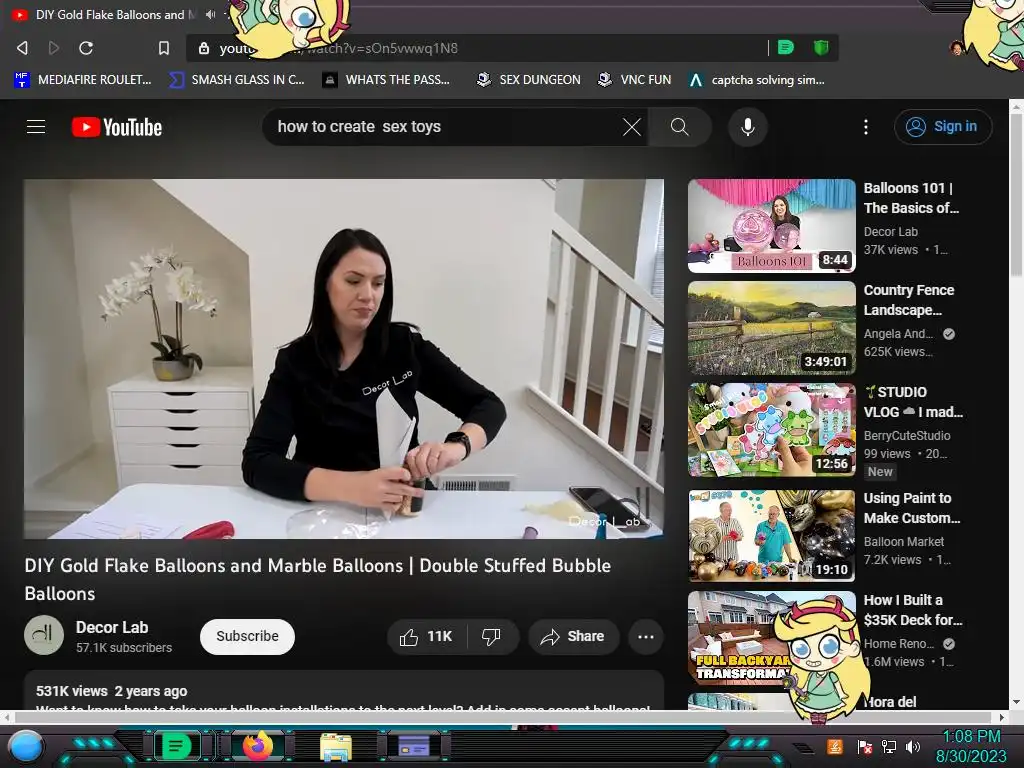The width and height of the screenshot is (1024, 768).
Task: Open the green Brave shield icon
Action: [821, 47]
